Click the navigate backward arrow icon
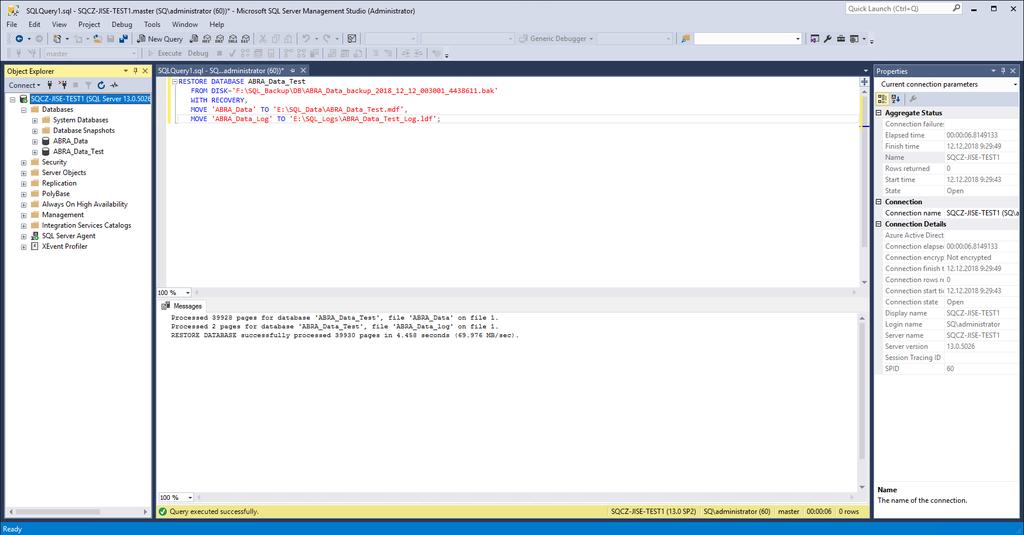Screen dimensions: 1024x535 click(x=20, y=39)
